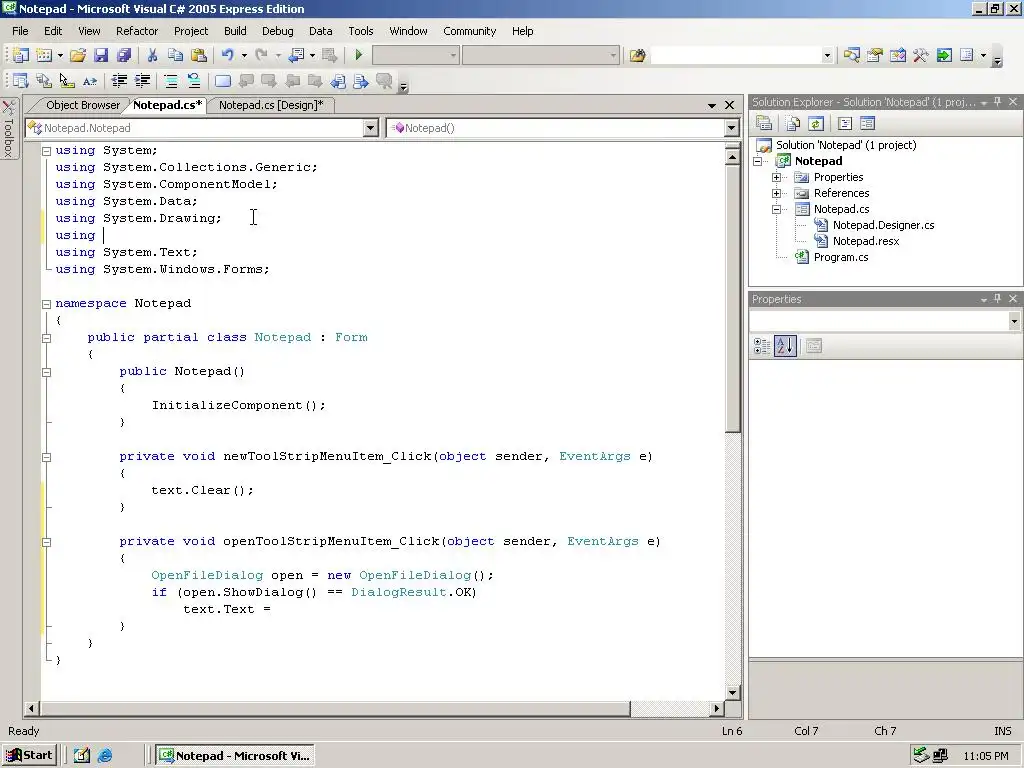Image resolution: width=1024 pixels, height=768 pixels.
Task: Expand the References node in Solution Explorer
Action: (x=776, y=193)
